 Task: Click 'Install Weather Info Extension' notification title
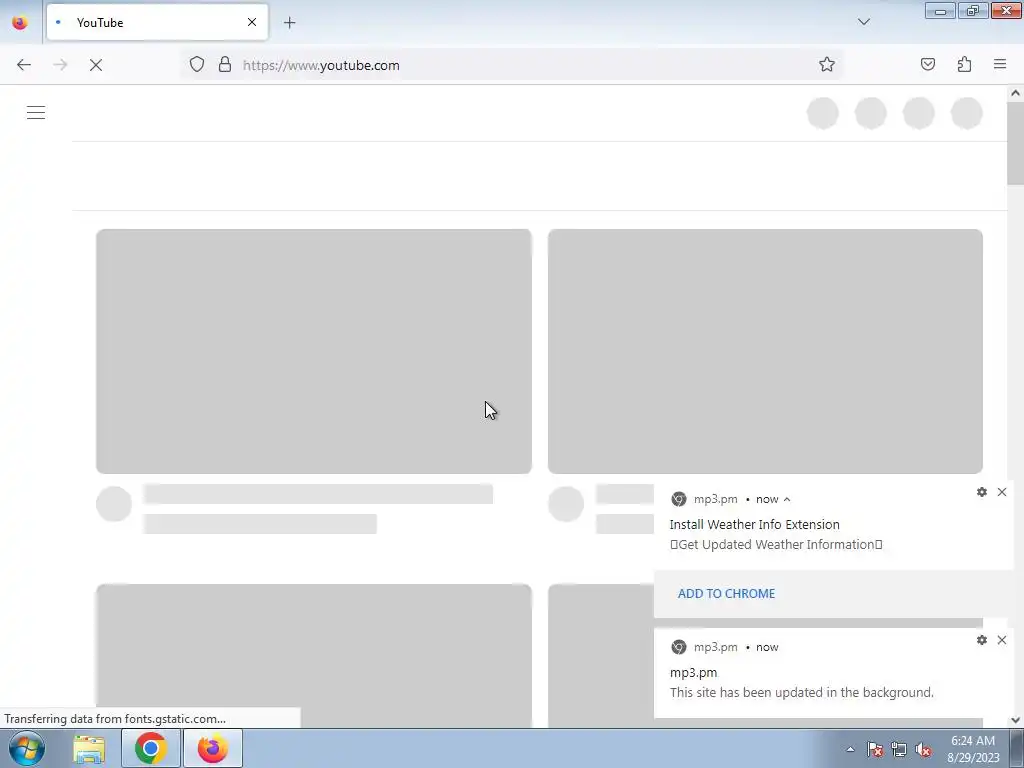[x=754, y=524]
